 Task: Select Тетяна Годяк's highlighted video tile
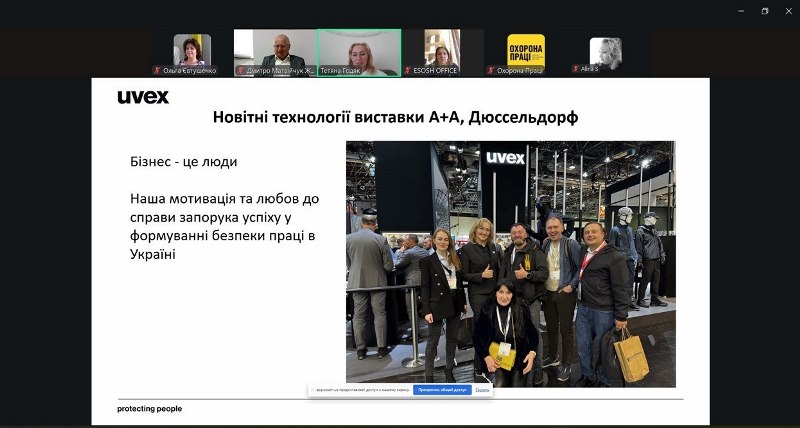(359, 53)
